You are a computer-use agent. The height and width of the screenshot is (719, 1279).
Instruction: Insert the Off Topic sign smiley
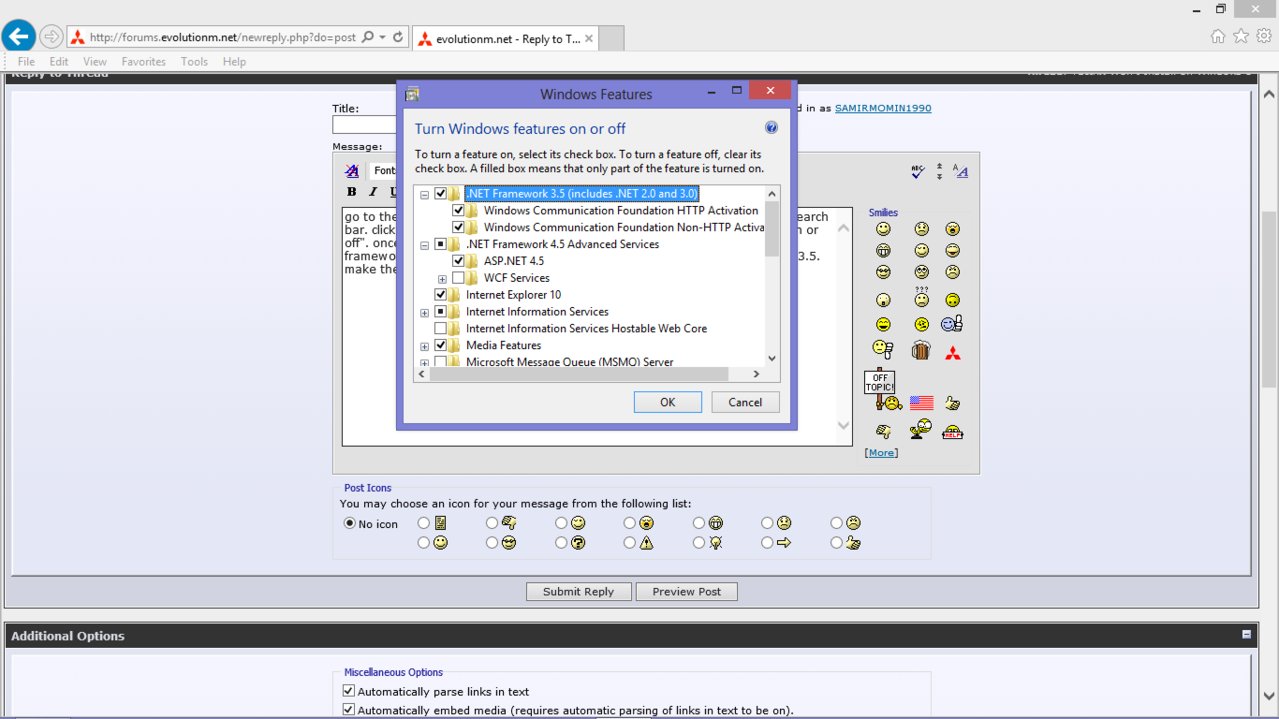pyautogui.click(x=882, y=390)
